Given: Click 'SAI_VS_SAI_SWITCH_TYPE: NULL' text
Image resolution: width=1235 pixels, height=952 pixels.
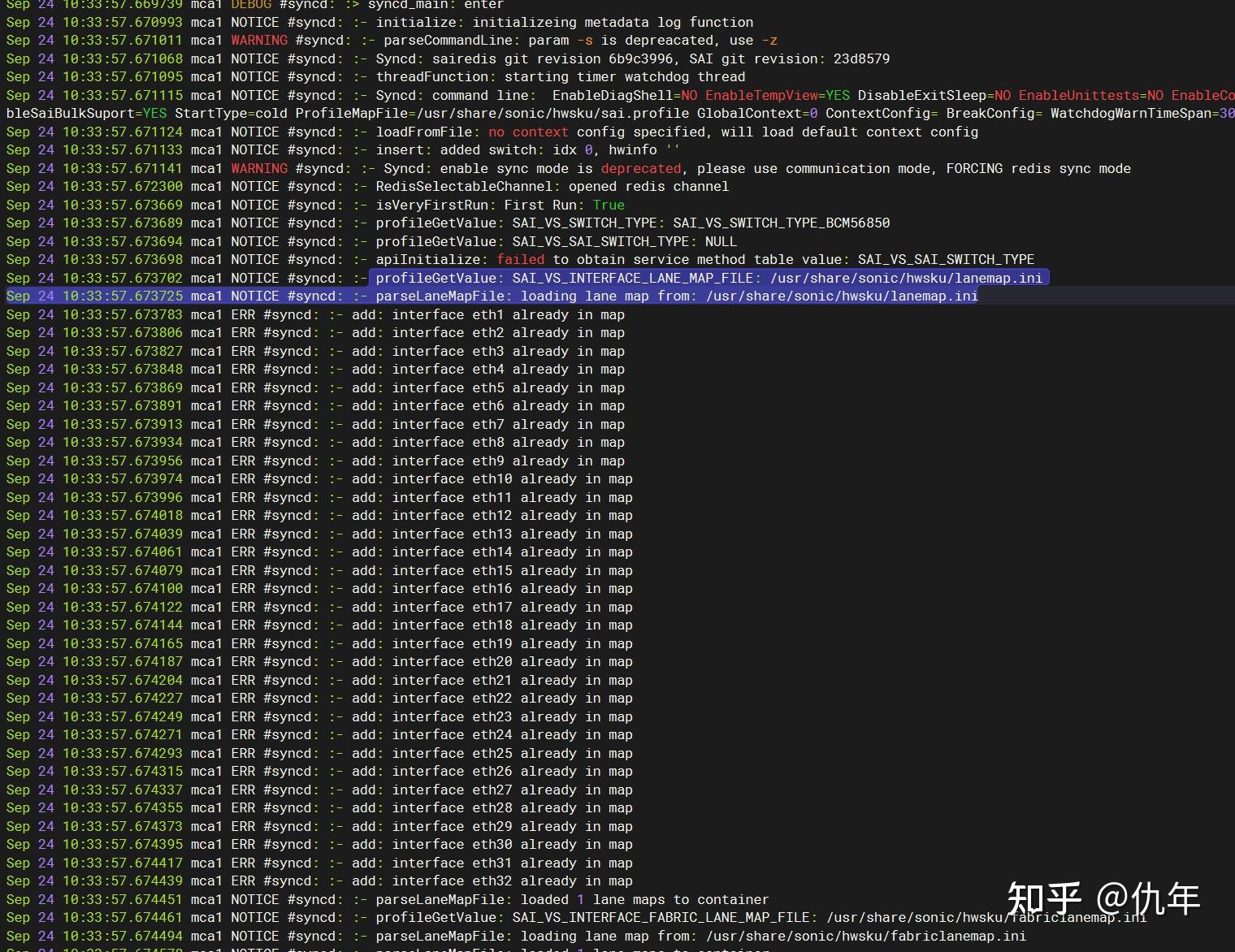Looking at the screenshot, I should [625, 241].
